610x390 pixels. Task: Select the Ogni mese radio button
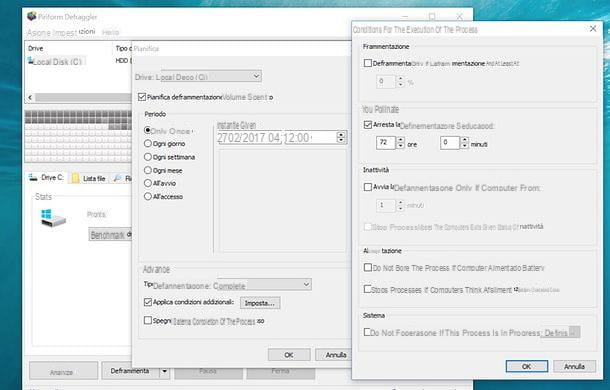pyautogui.click(x=147, y=170)
